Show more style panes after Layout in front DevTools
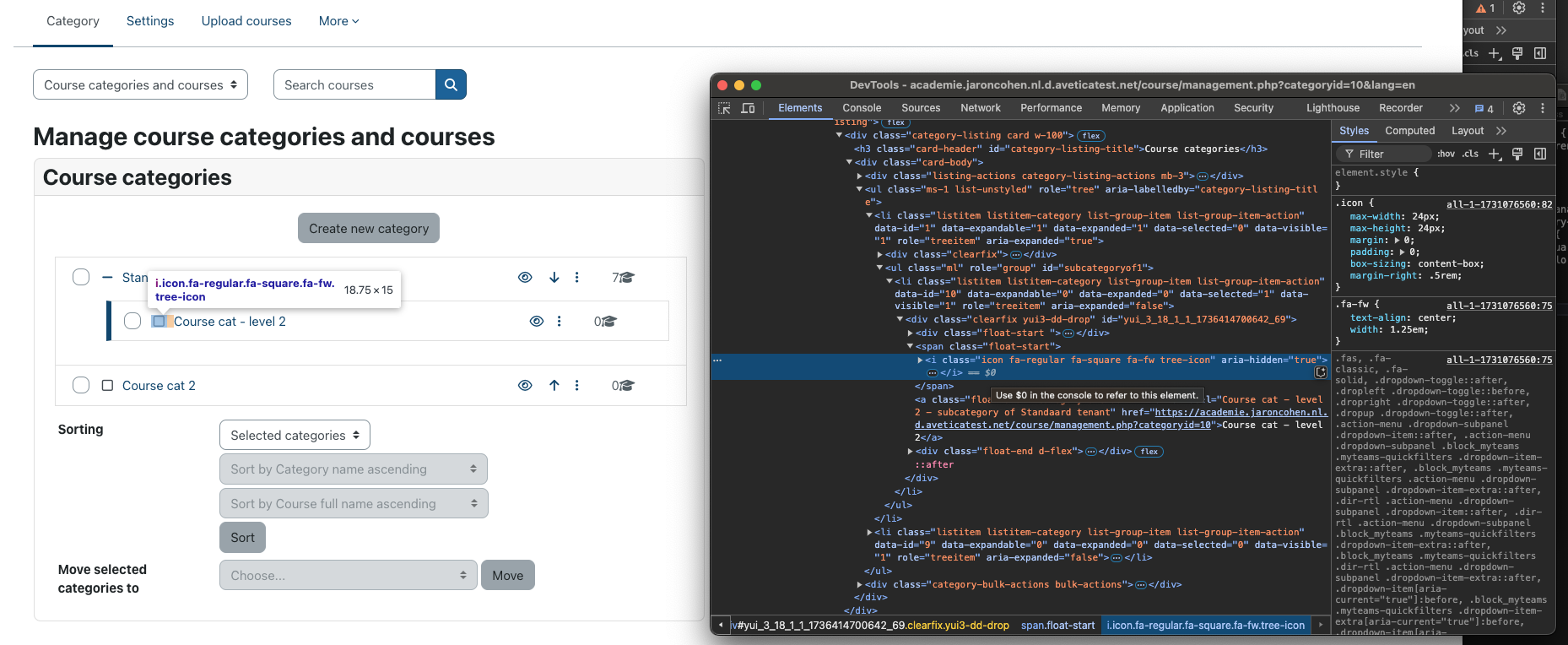 click(x=1500, y=131)
